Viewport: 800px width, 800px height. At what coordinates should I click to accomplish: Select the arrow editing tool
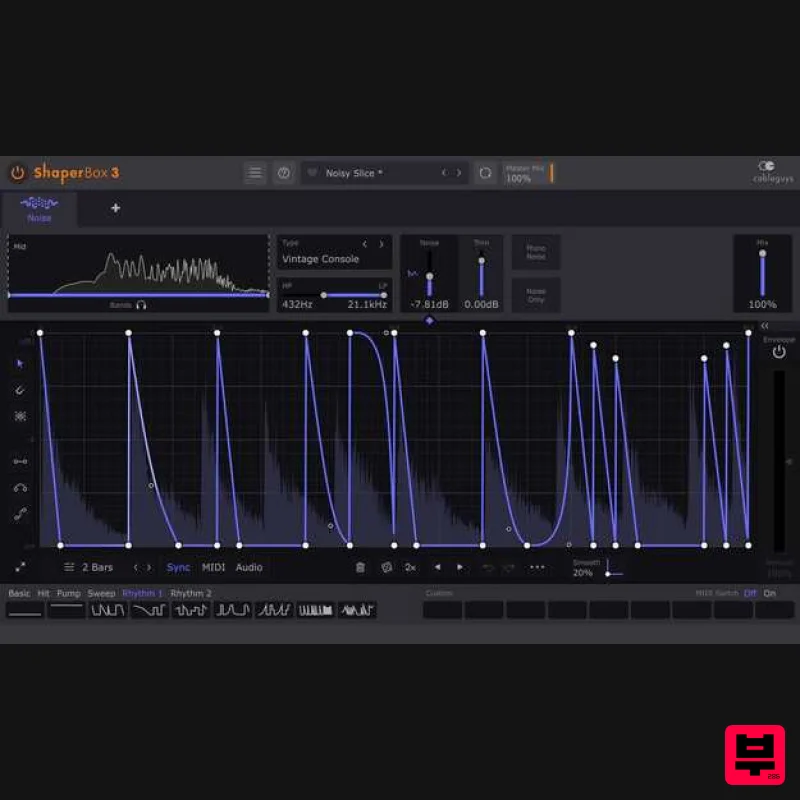20,364
